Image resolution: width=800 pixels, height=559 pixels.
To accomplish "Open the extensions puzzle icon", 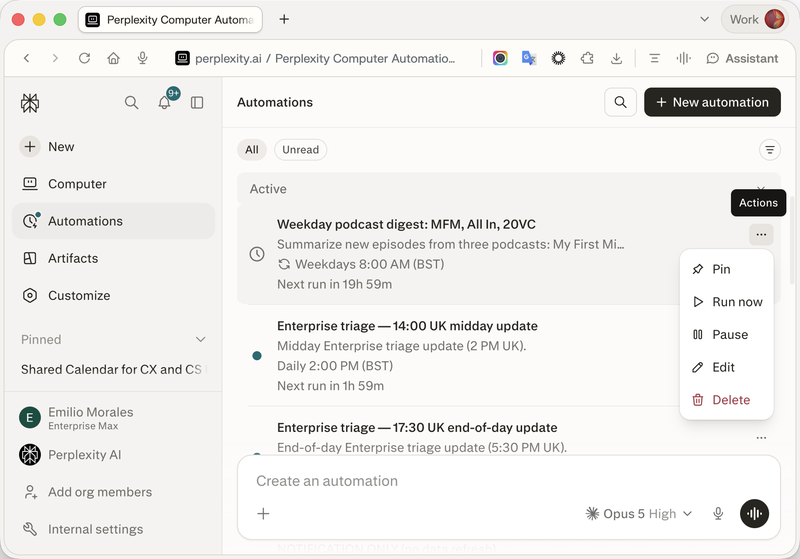I will point(587,58).
